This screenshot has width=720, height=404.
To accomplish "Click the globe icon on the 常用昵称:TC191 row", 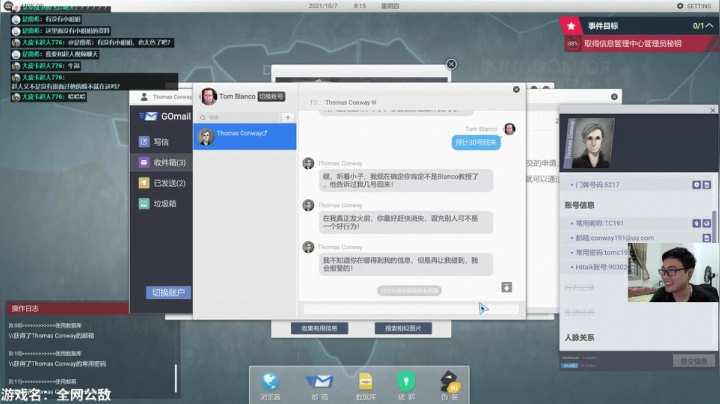I will (707, 223).
